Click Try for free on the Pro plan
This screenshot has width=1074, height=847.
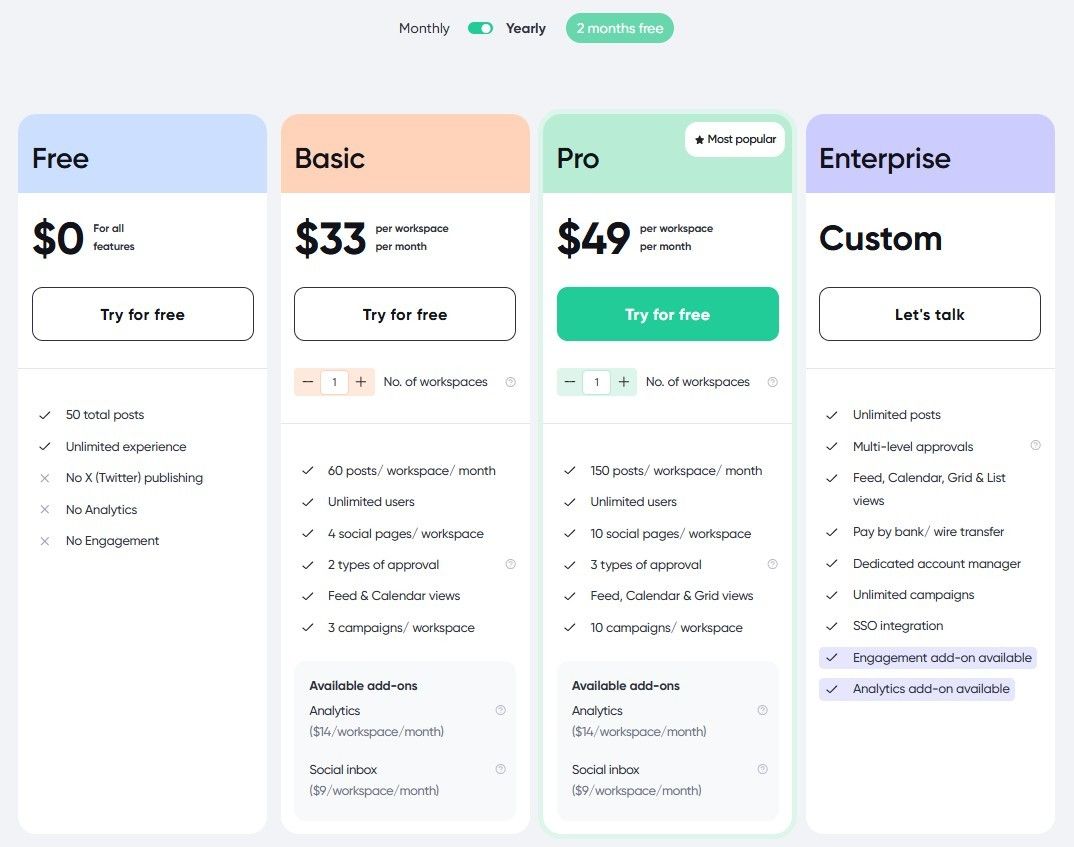[667, 314]
